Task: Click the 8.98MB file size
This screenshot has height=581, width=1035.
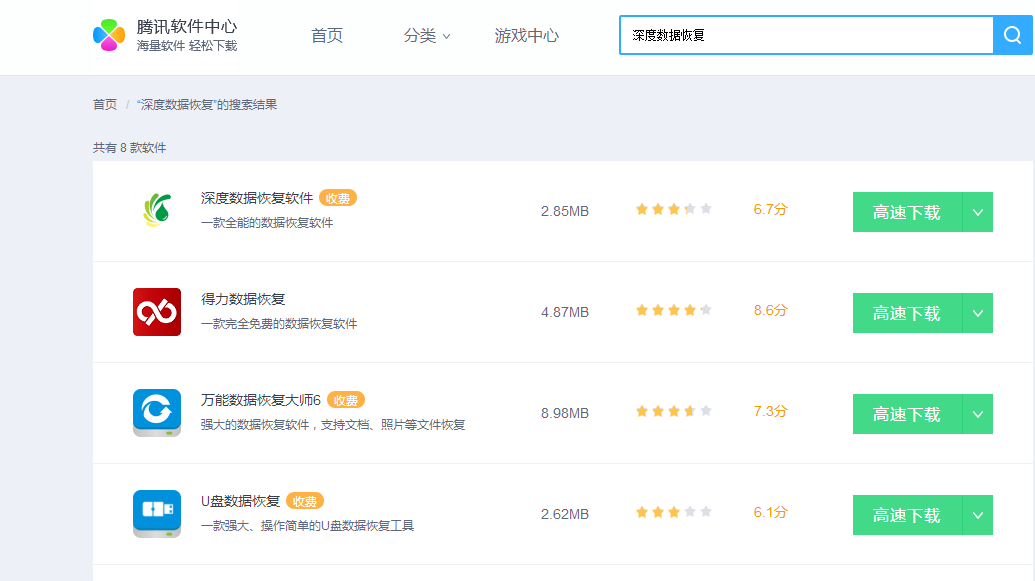Action: (x=565, y=413)
